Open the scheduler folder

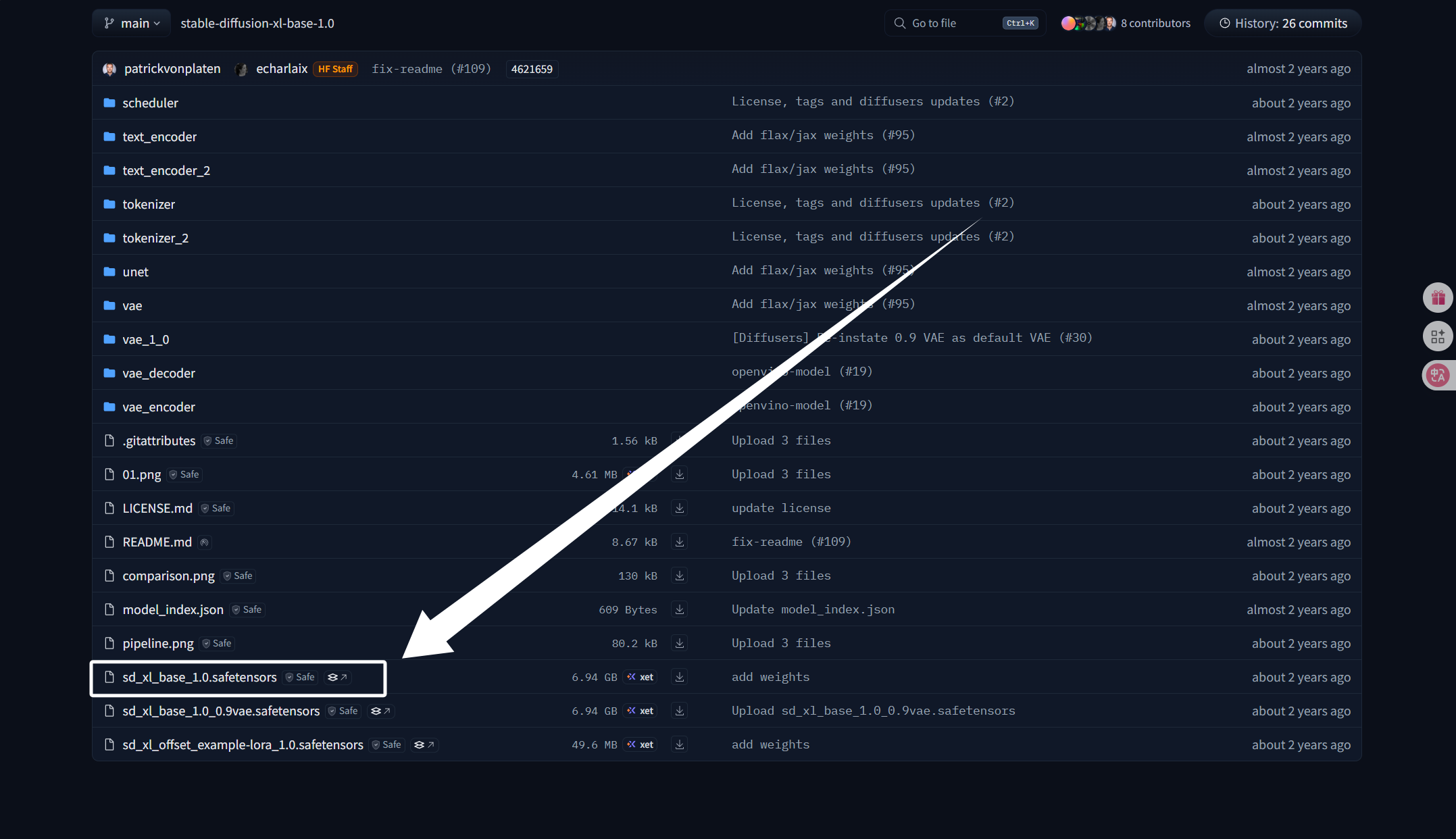pyautogui.click(x=150, y=103)
